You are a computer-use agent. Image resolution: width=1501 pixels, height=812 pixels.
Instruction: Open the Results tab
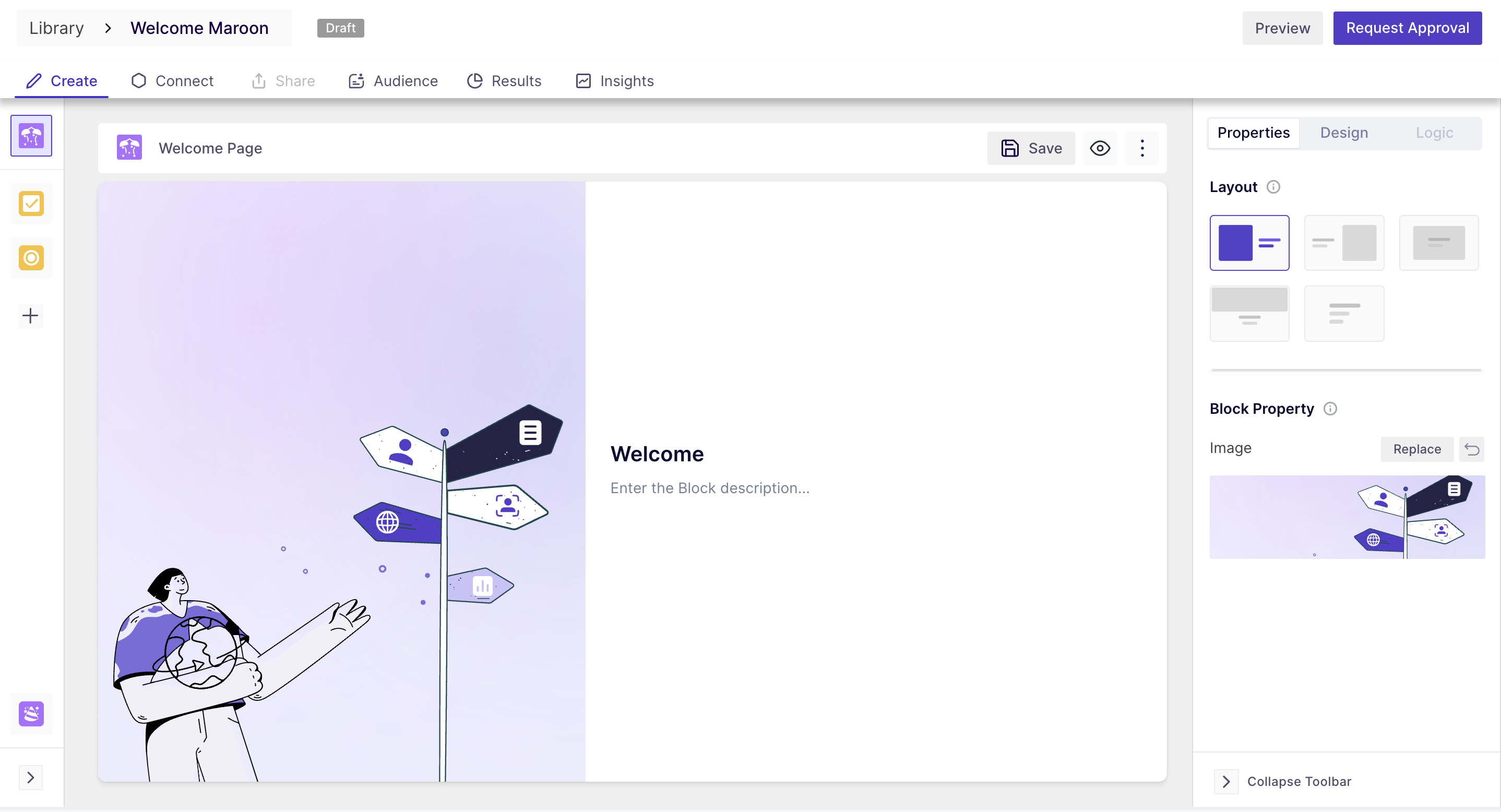coord(504,81)
